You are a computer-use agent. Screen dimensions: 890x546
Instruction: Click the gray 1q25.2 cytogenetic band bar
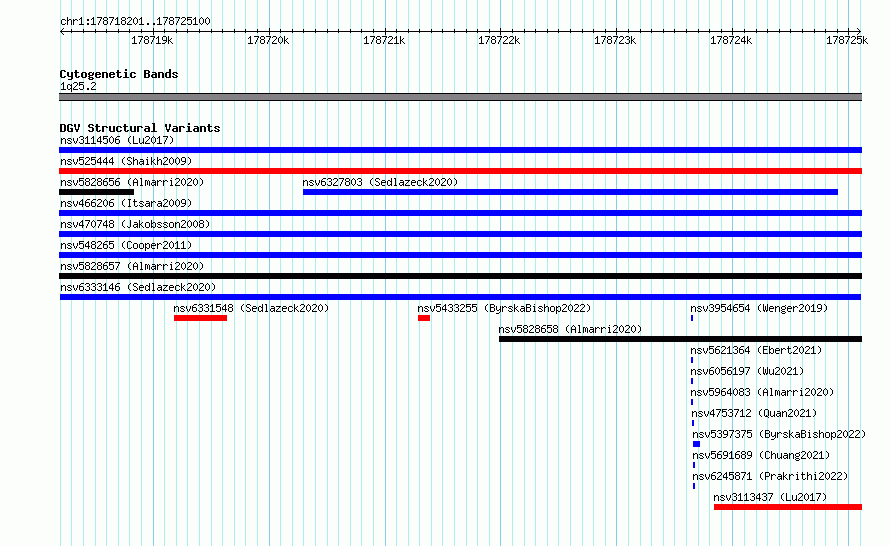pyautogui.click(x=460, y=97)
